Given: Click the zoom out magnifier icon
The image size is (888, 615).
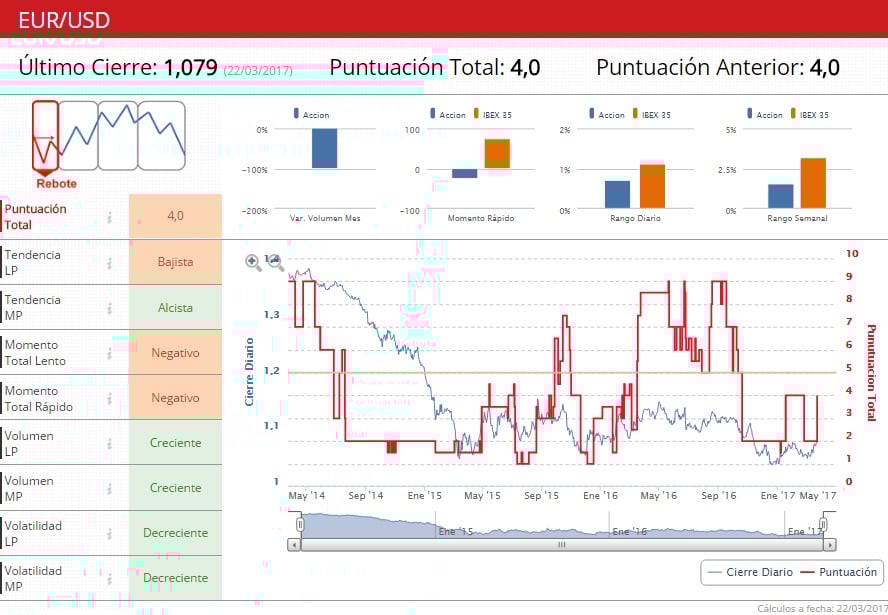Looking at the screenshot, I should 275,262.
